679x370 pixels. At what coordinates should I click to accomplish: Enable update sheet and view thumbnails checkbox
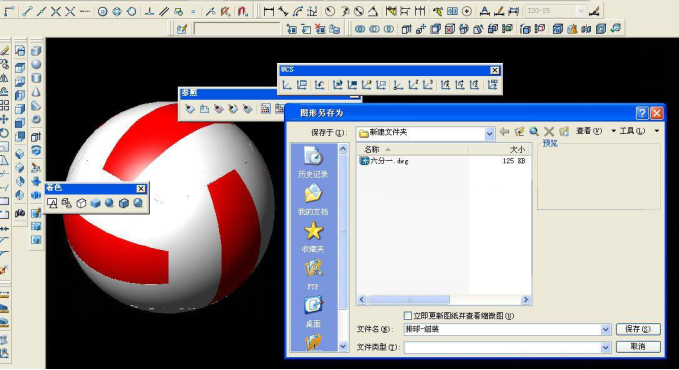pos(407,315)
